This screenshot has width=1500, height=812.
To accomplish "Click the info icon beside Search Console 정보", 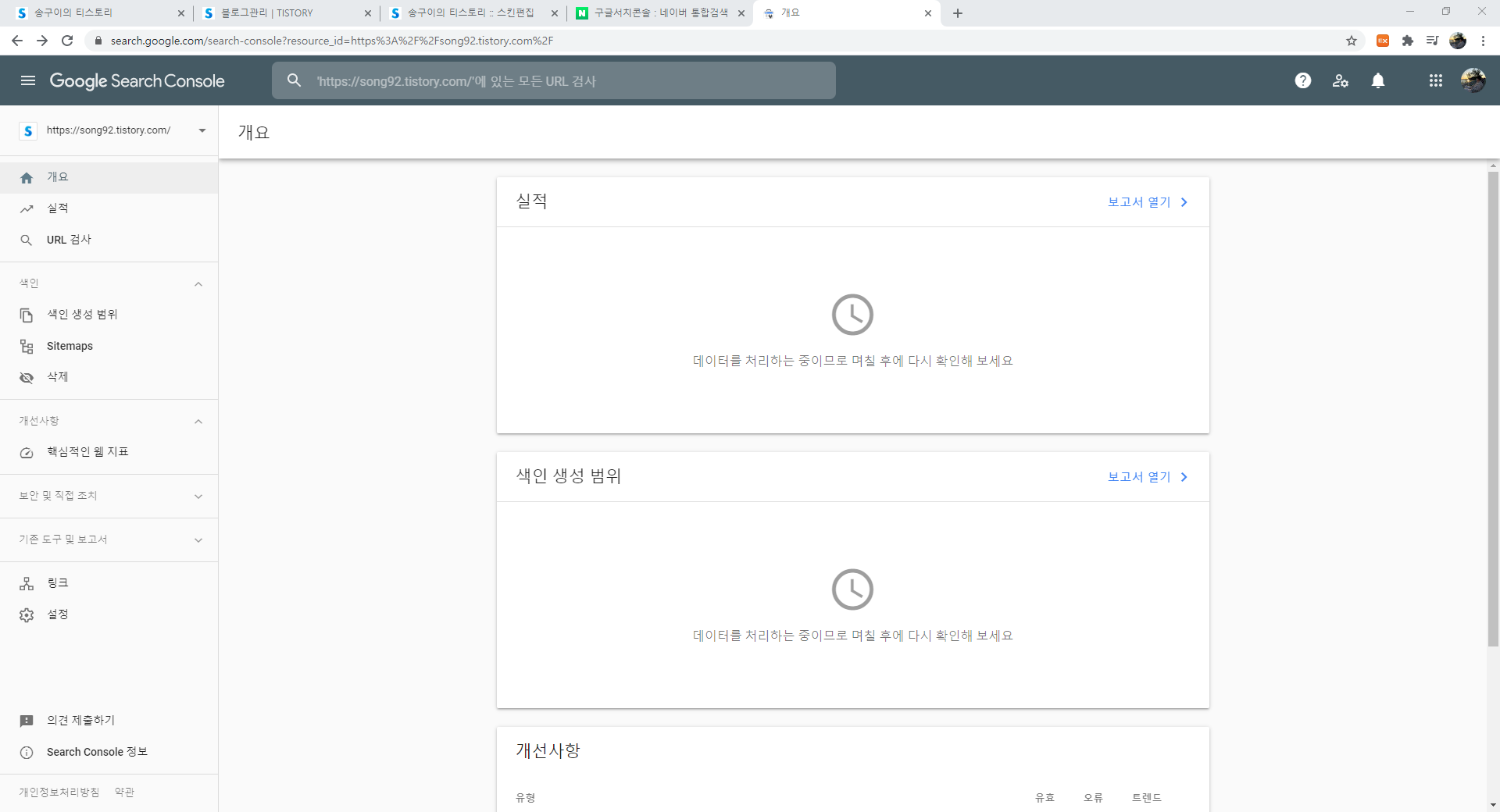I will [x=27, y=753].
